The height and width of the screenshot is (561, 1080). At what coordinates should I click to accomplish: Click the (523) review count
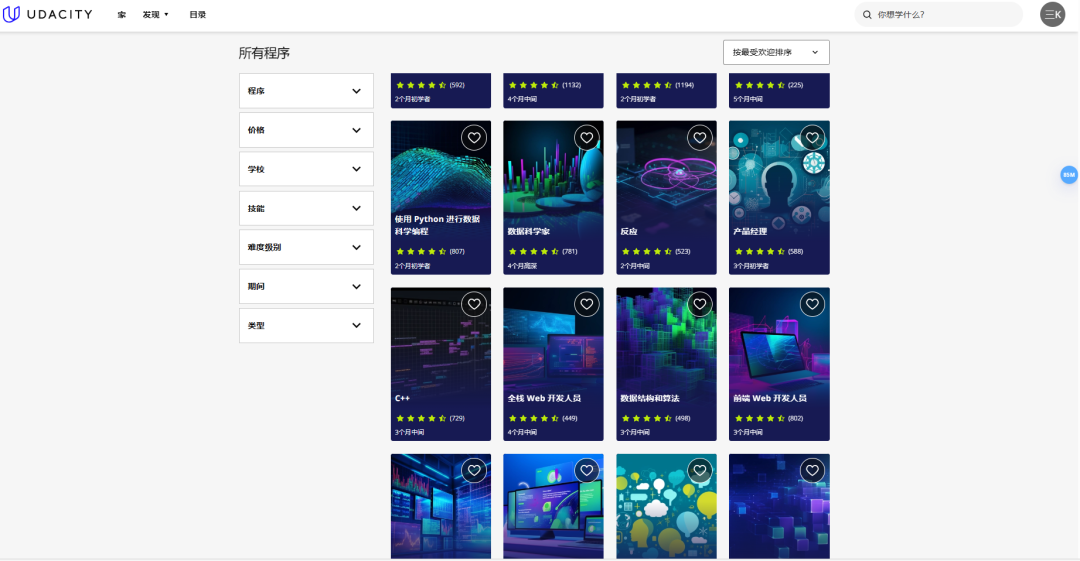[x=683, y=252]
